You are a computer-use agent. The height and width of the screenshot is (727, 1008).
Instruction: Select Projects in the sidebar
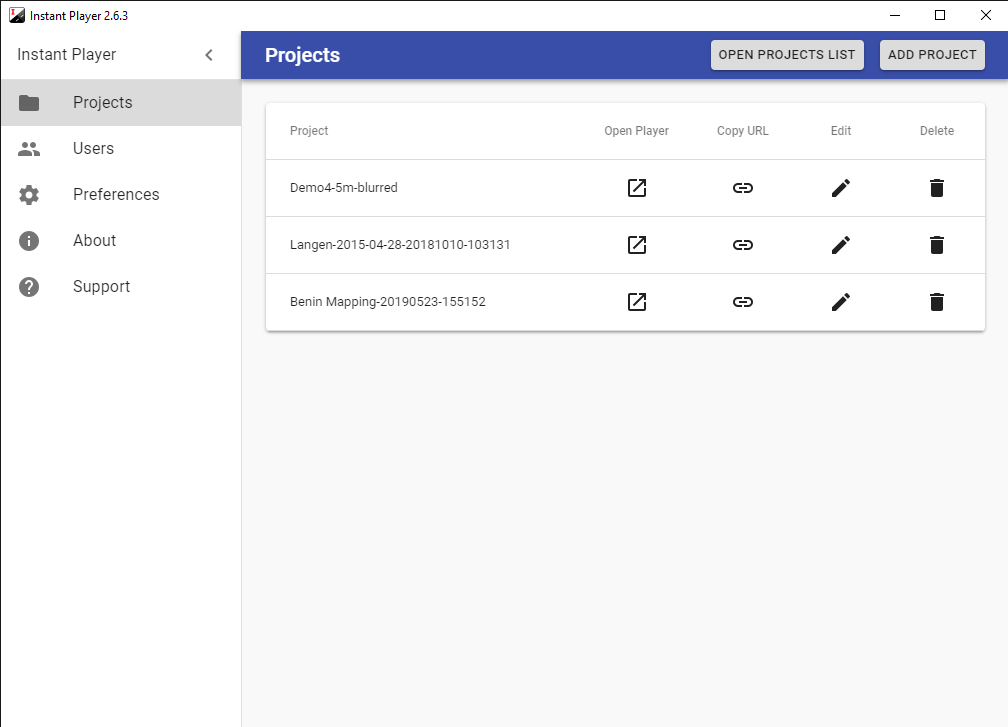(x=121, y=102)
